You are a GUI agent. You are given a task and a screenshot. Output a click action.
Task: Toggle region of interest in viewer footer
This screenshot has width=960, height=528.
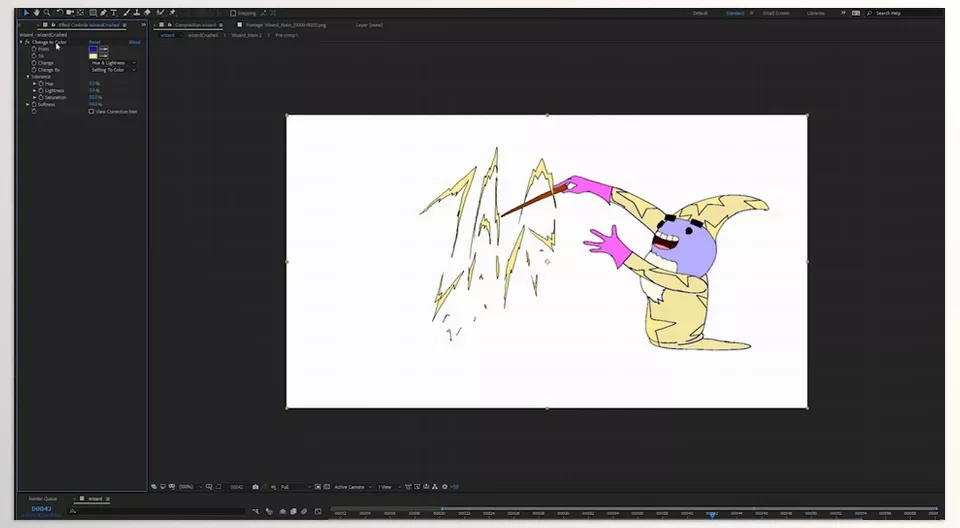click(318, 487)
